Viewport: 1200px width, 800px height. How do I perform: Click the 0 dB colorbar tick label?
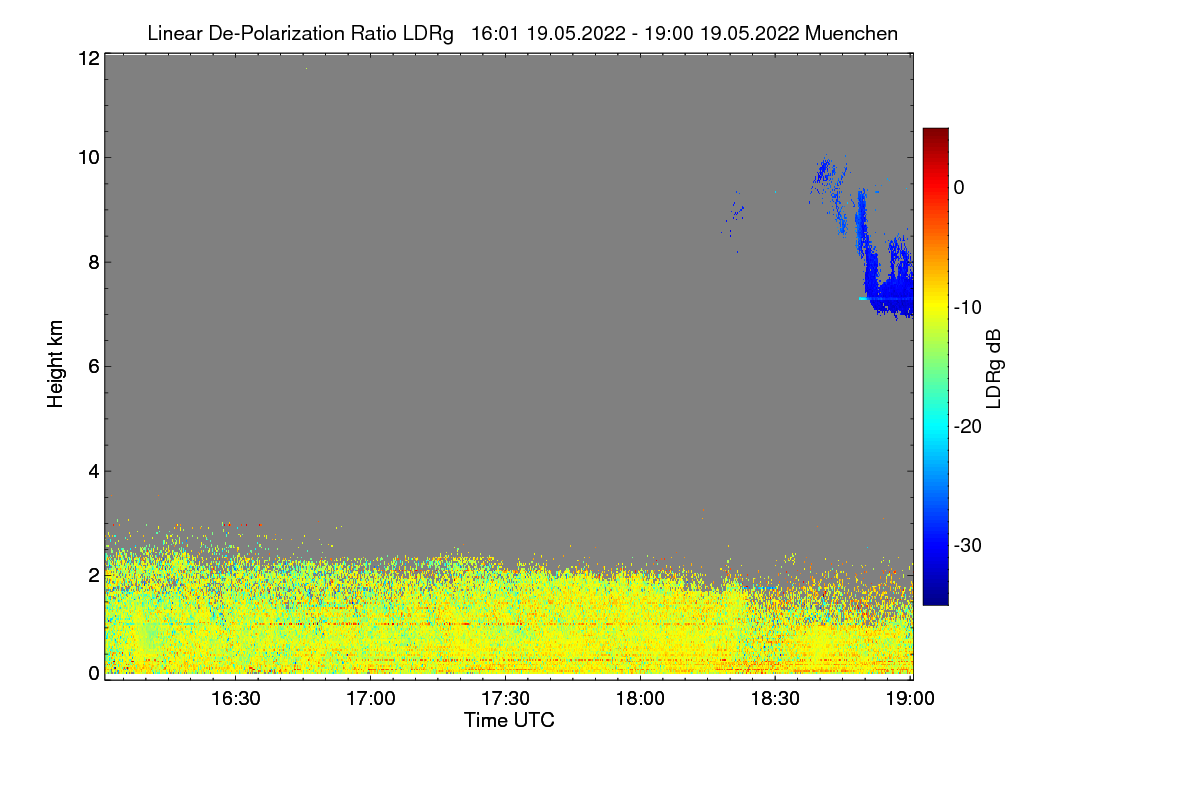[x=959, y=188]
